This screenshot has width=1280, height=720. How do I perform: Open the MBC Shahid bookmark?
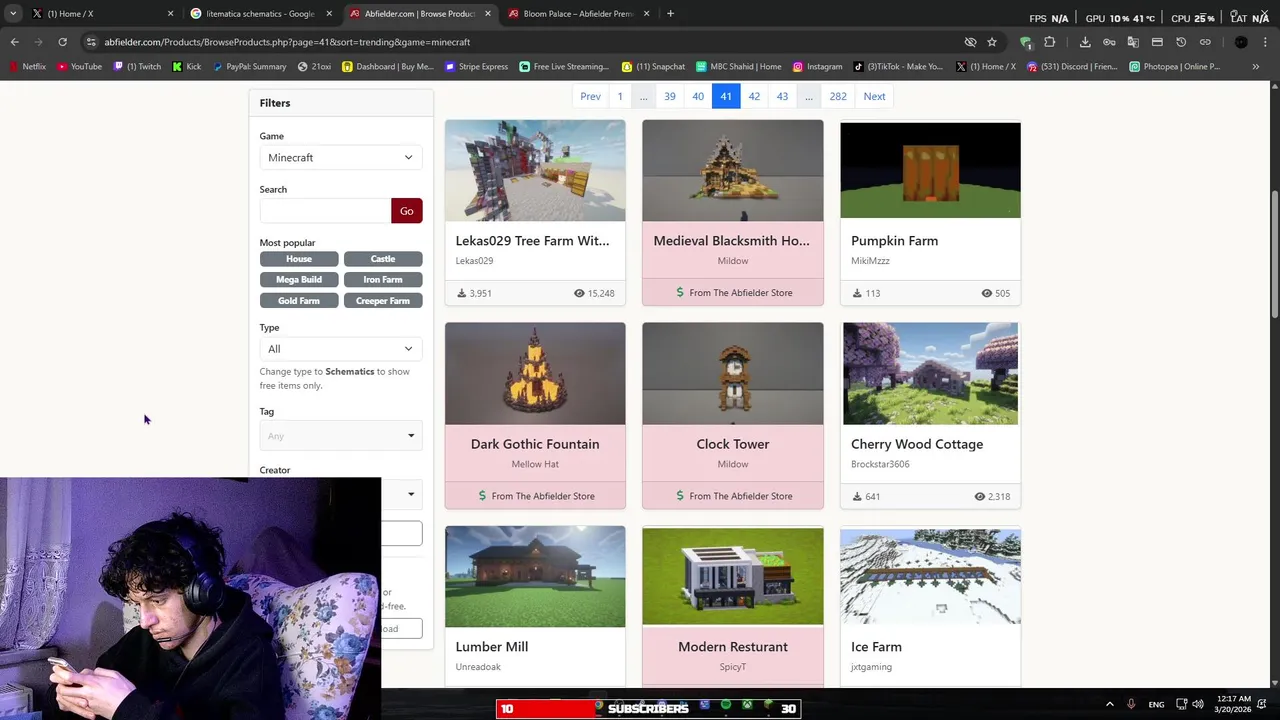click(738, 67)
